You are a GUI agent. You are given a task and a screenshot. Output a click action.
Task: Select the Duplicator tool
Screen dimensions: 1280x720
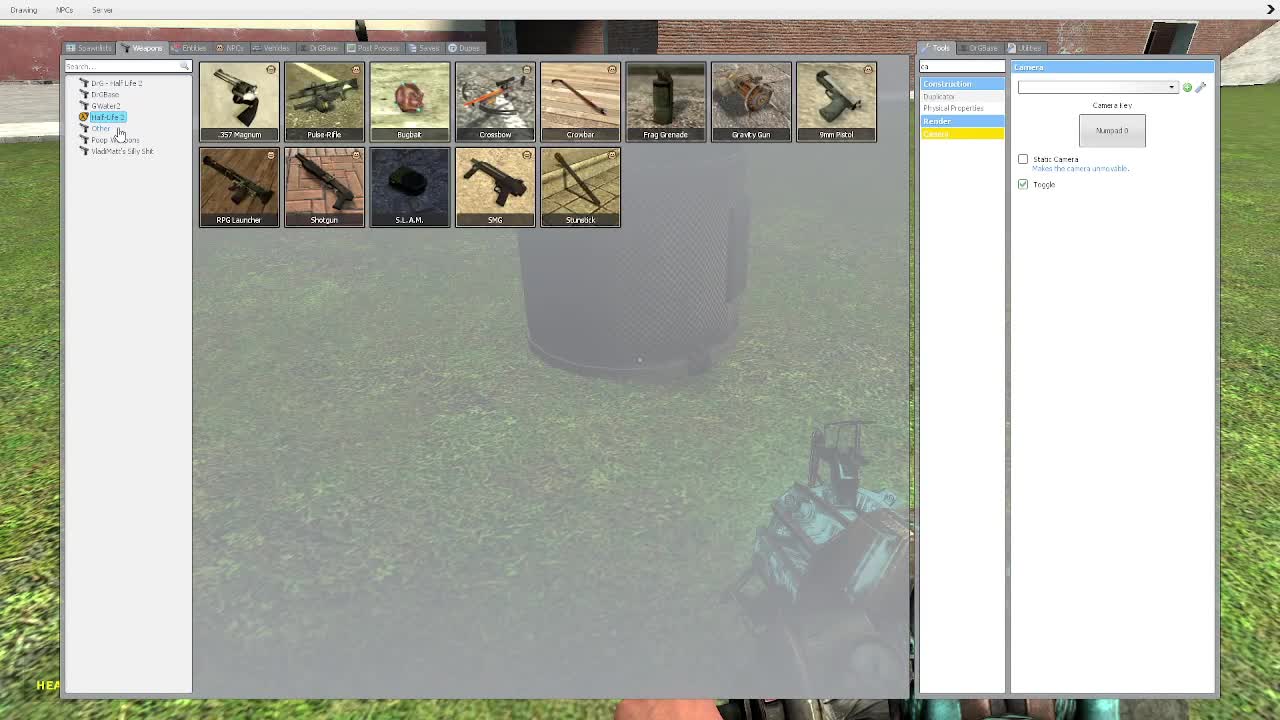pos(939,97)
